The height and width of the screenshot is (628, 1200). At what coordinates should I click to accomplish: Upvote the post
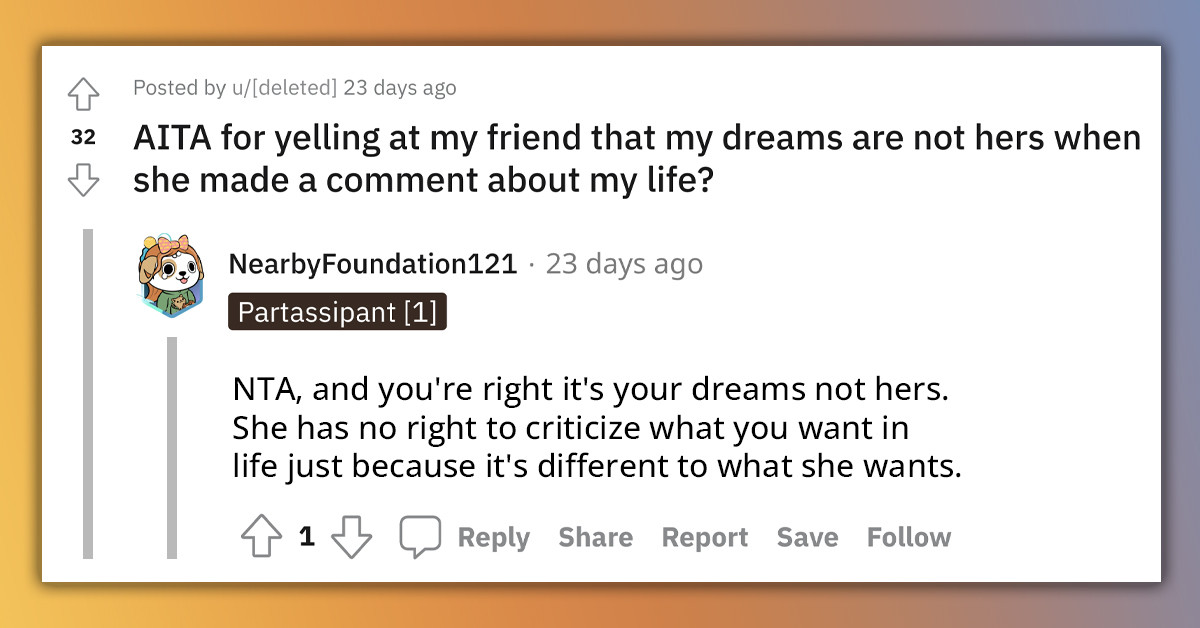click(83, 93)
